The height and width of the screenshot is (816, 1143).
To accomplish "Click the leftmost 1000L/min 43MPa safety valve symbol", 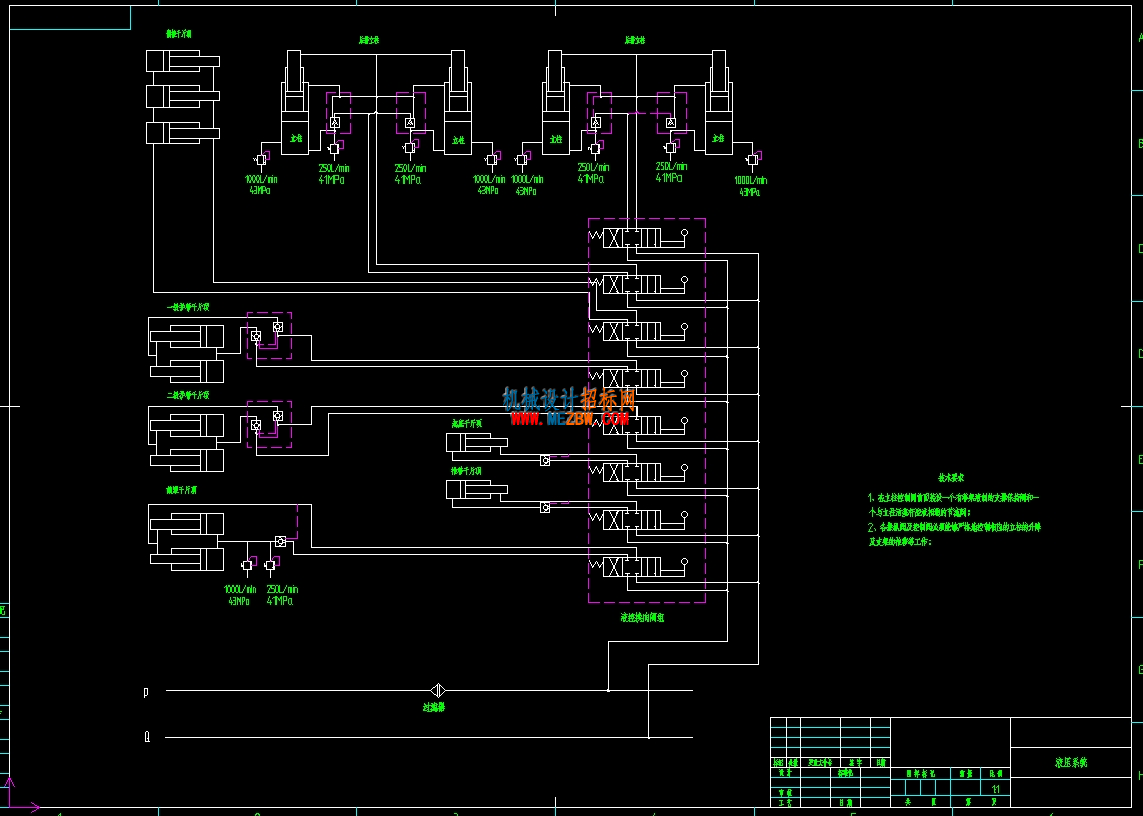I will (260, 159).
